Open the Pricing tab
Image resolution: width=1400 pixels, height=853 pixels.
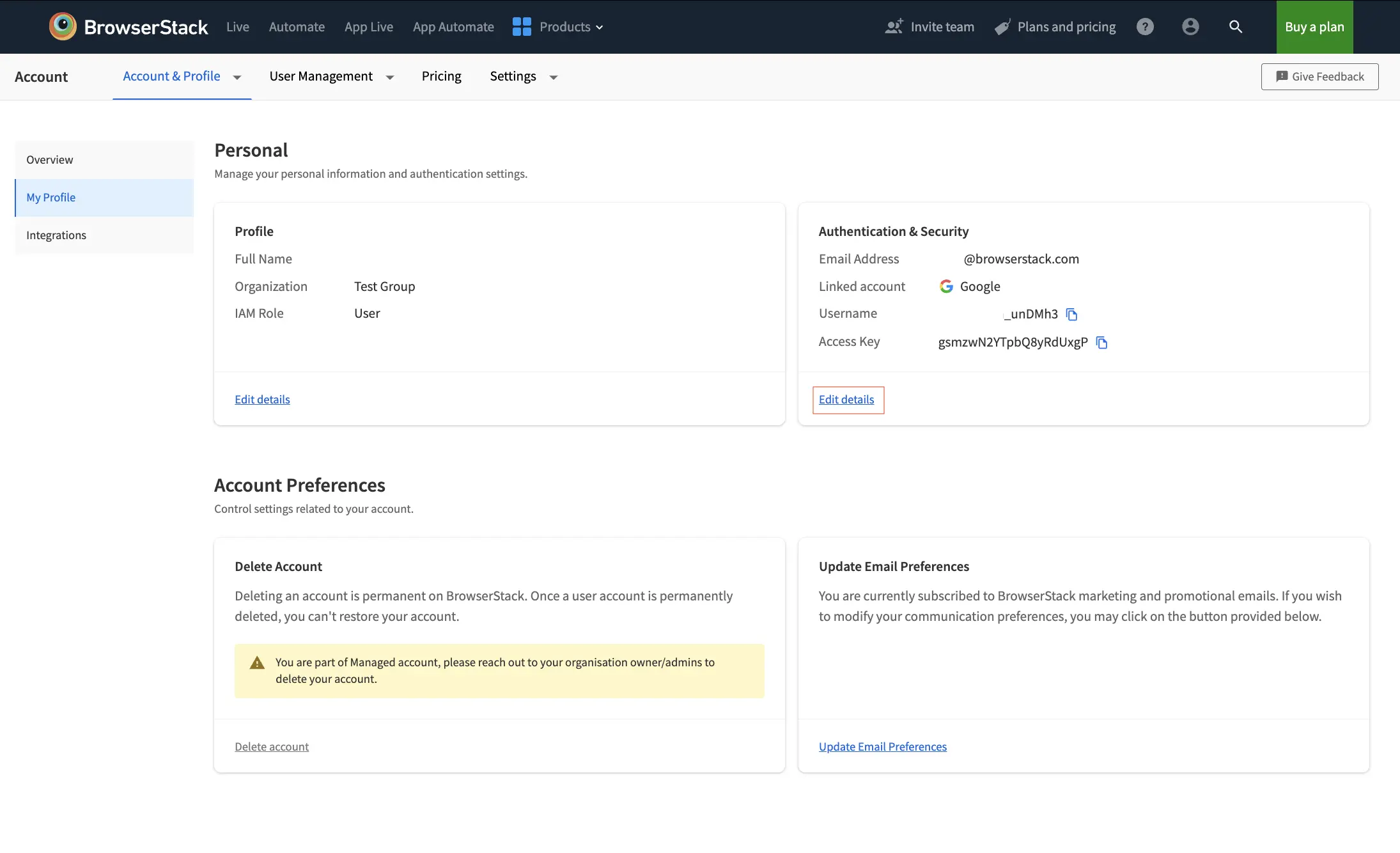point(441,77)
